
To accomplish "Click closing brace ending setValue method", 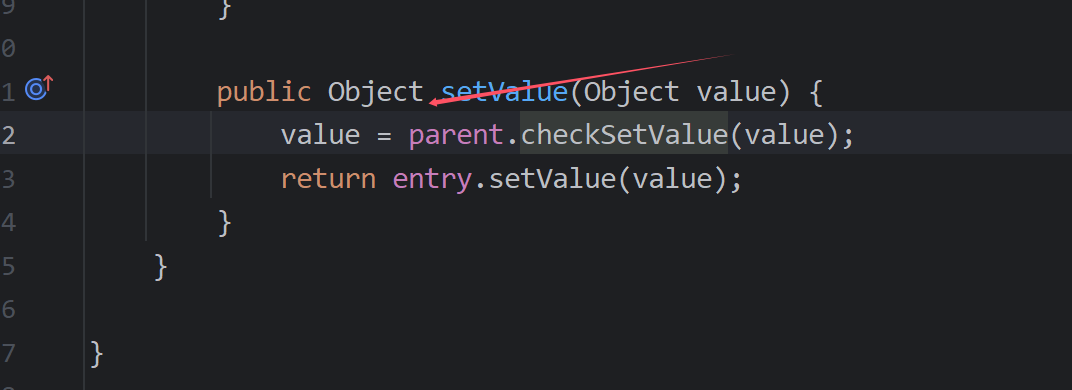I will point(224,222).
